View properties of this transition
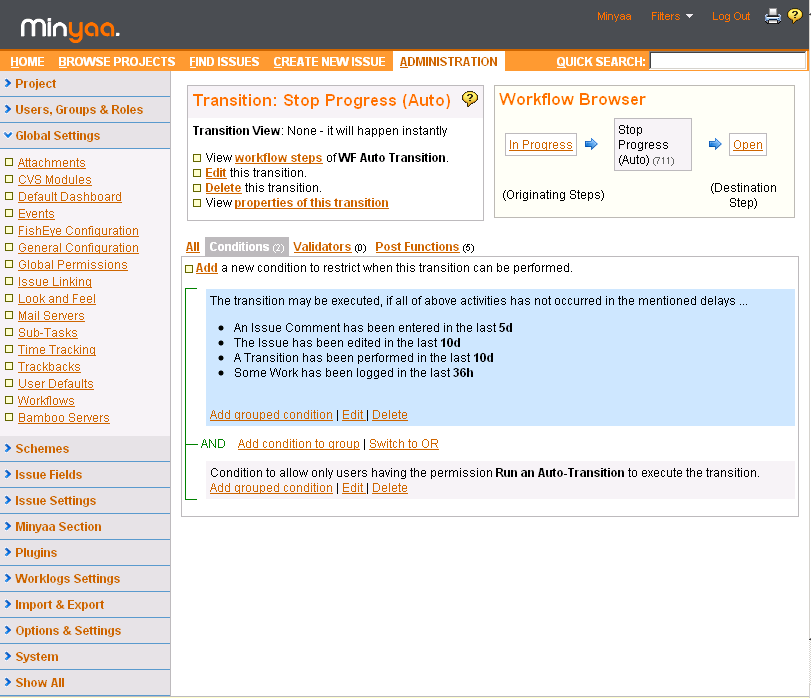Screen dimensions: 811x698 (311, 203)
